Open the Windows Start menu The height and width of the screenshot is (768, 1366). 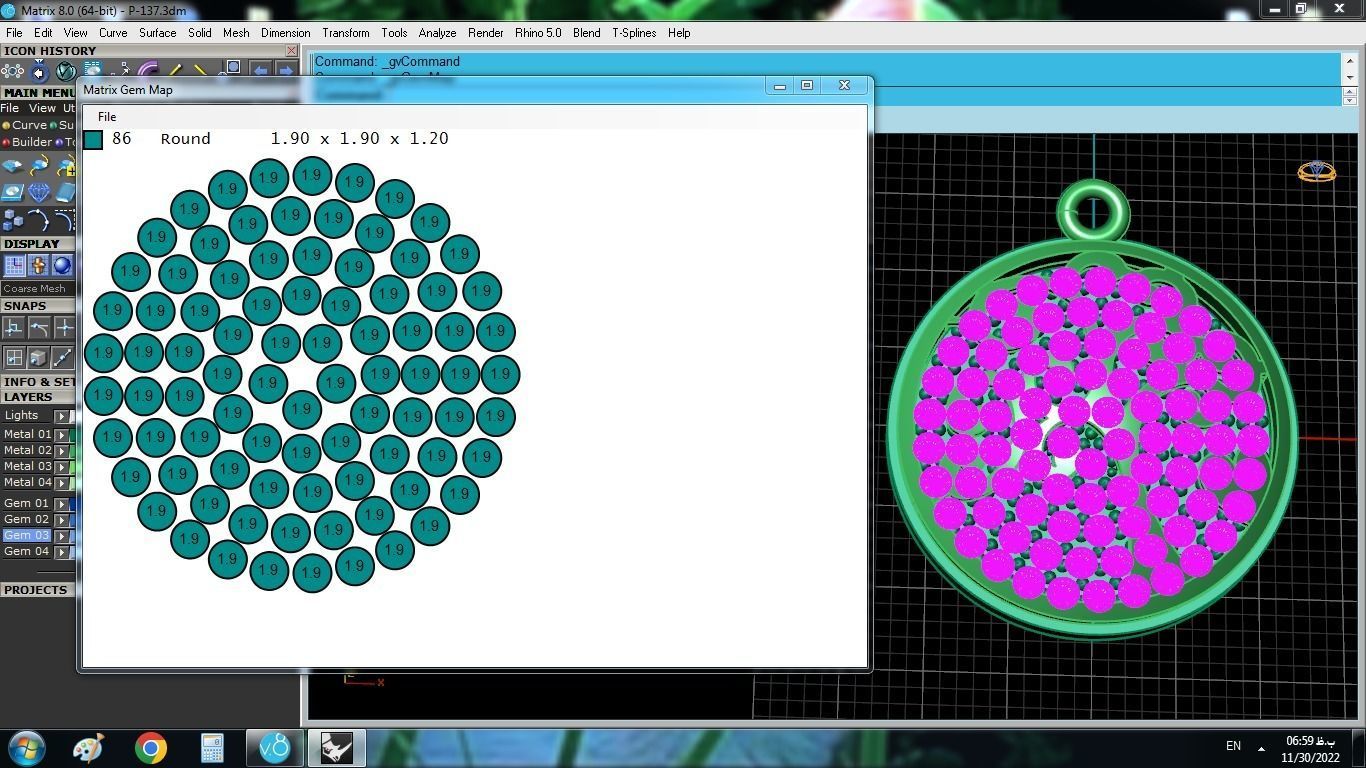26,748
